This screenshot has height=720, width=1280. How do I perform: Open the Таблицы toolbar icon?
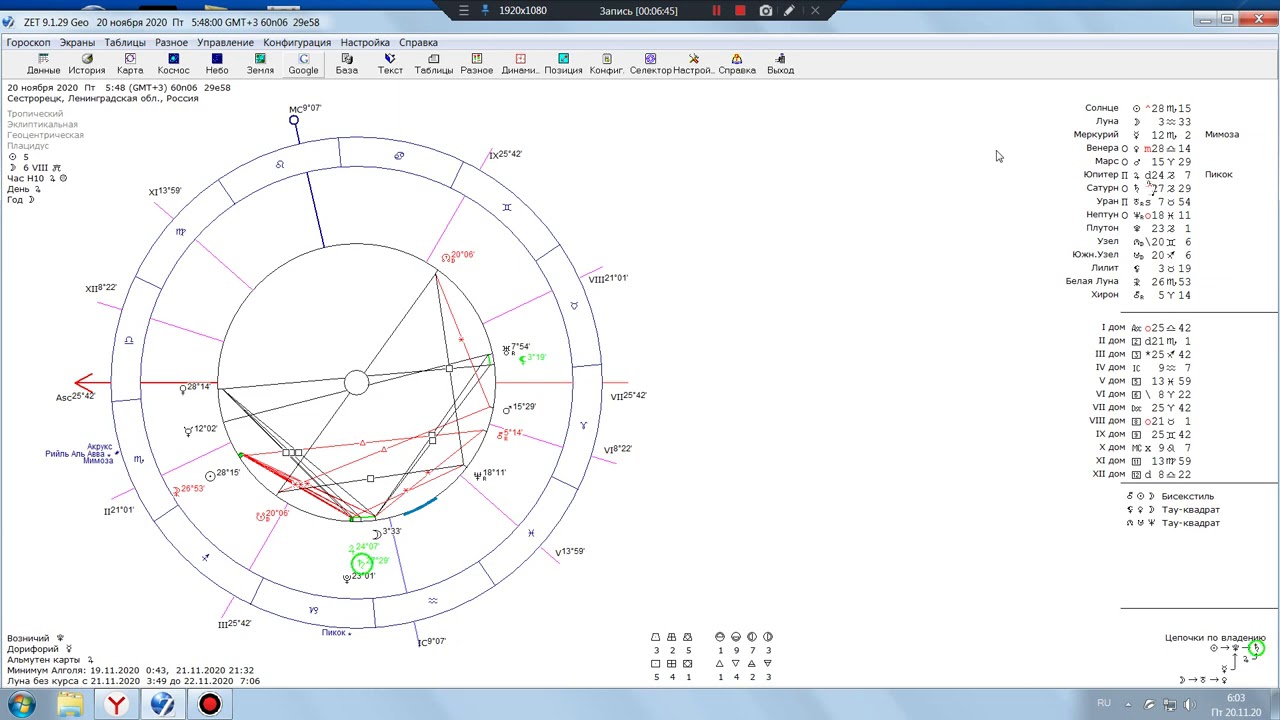pyautogui.click(x=433, y=64)
